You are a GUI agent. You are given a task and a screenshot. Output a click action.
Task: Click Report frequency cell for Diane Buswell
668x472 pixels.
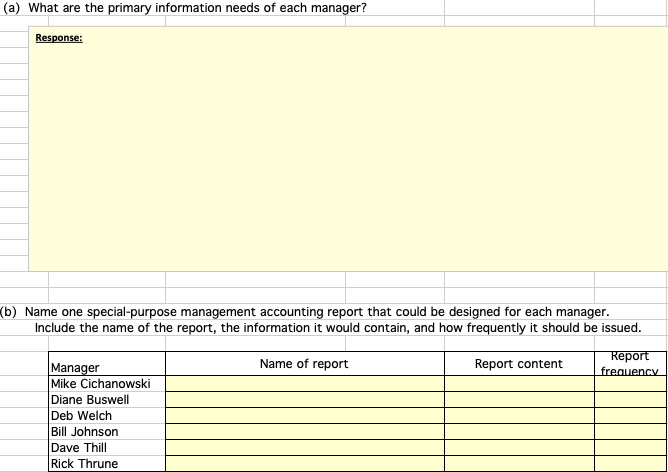pos(630,400)
